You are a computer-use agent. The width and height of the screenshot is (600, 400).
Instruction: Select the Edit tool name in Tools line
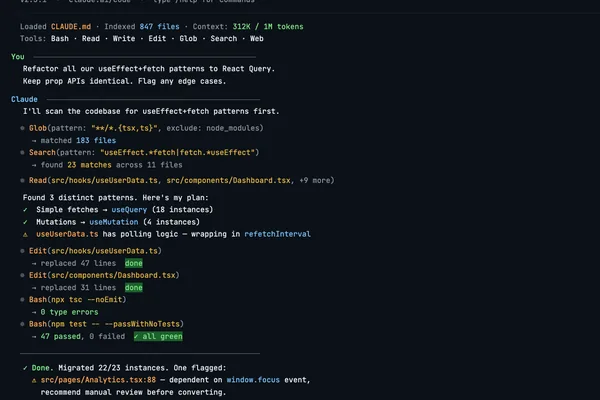click(157, 39)
